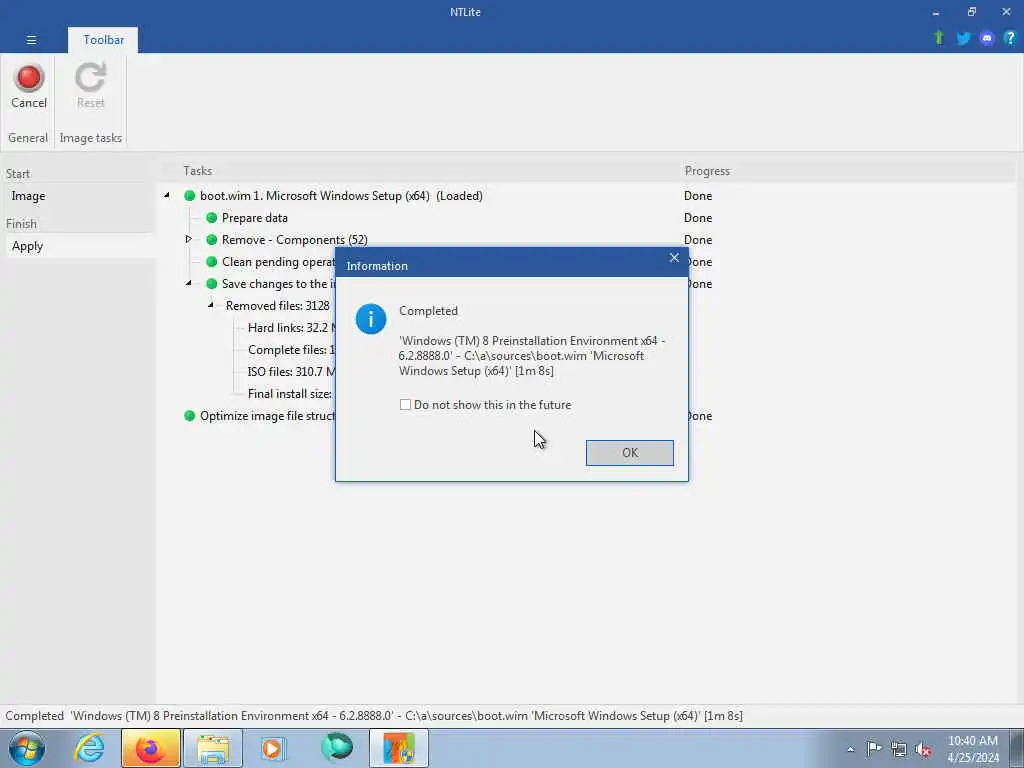1024x768 pixels.
Task: Collapse the Save changes tree node
Action: click(189, 283)
